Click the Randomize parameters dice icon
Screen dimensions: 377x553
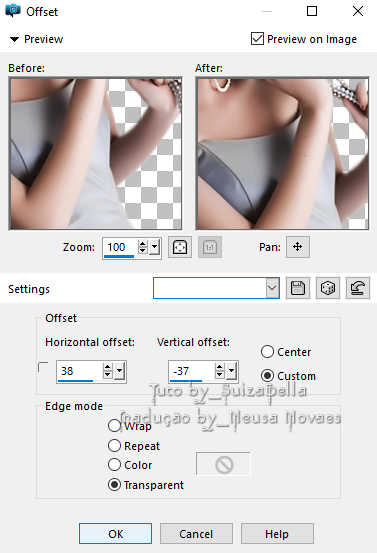click(x=328, y=288)
